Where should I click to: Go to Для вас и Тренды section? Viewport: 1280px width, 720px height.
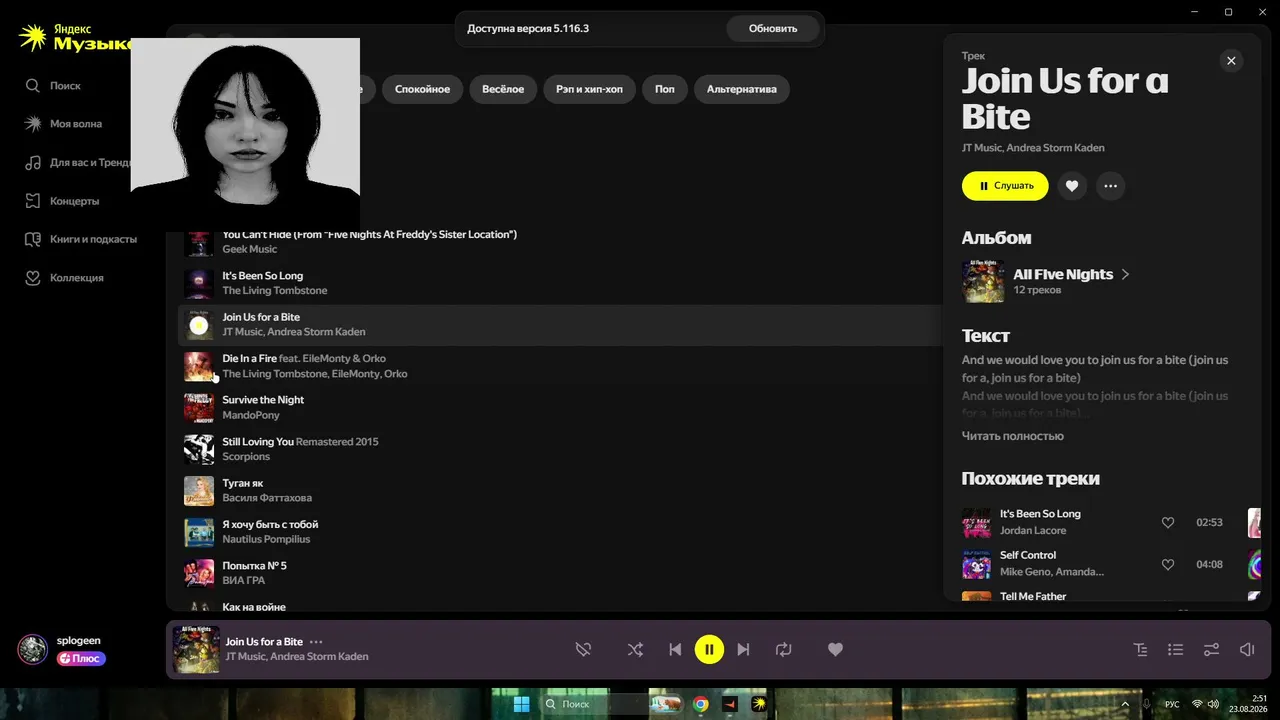pos(78,162)
